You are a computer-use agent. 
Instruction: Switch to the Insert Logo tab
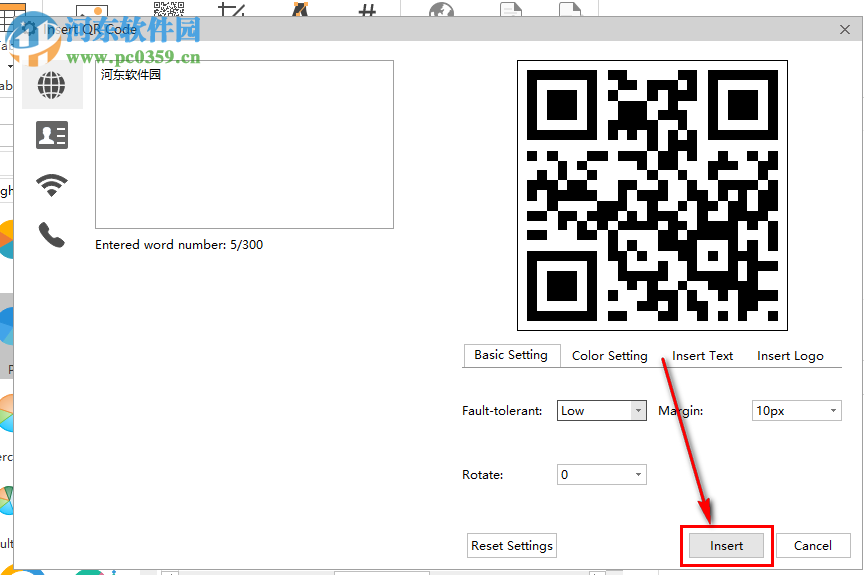coord(790,356)
